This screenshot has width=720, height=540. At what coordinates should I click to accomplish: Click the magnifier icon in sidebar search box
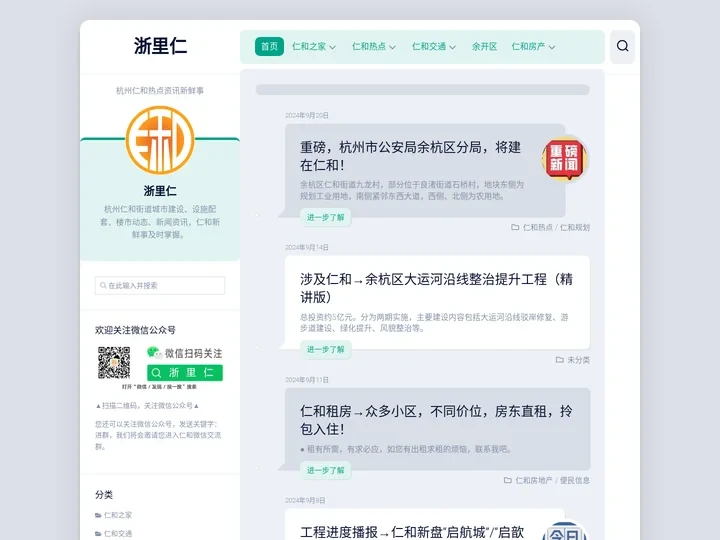[103, 285]
